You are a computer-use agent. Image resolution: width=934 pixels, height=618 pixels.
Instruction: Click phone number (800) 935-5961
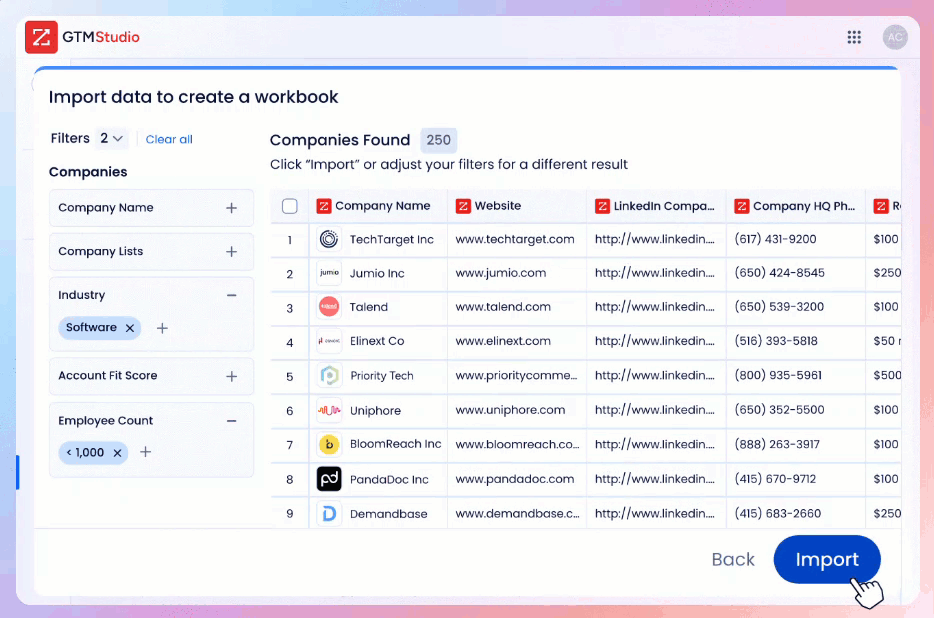point(777,375)
